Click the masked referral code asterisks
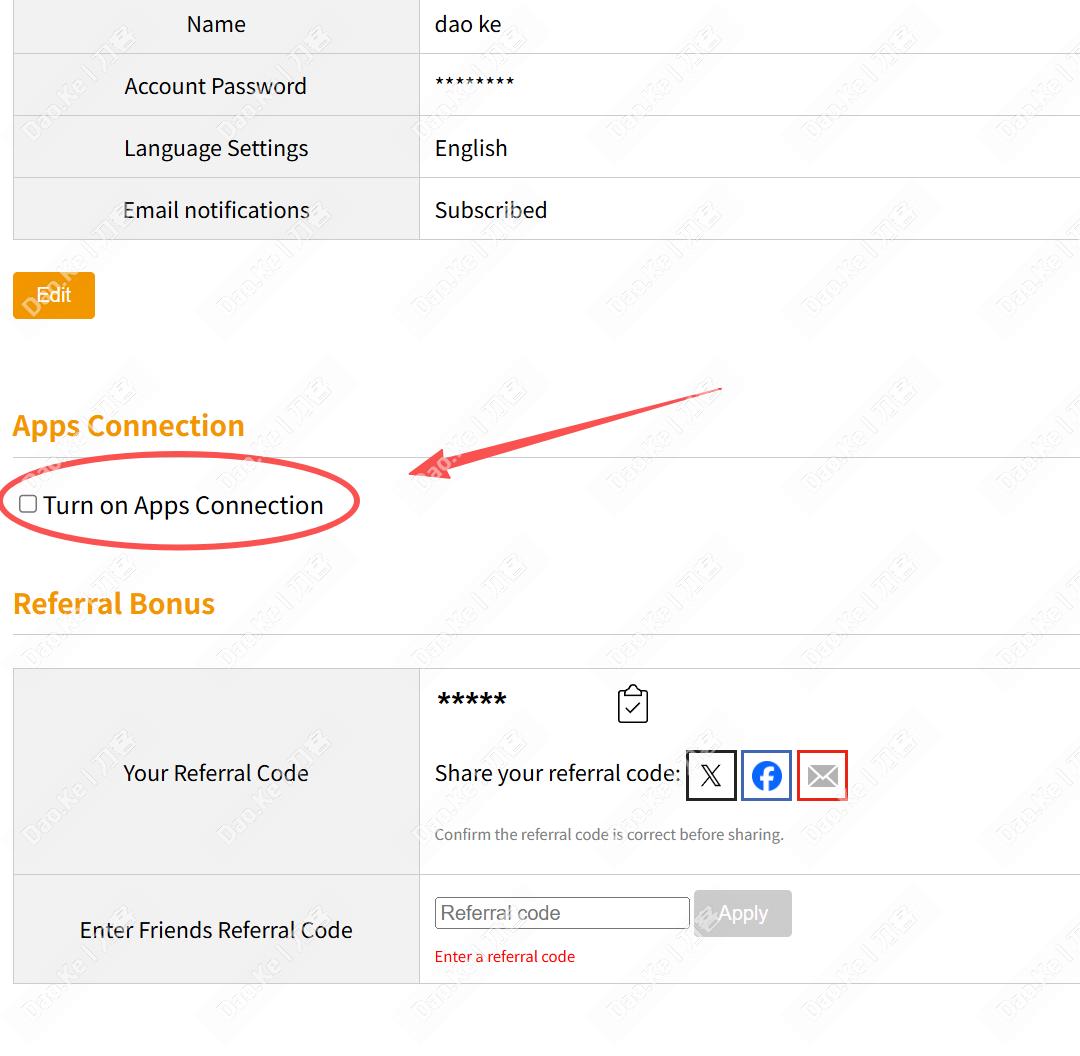Viewport: 1080px width, 1056px height. [x=472, y=701]
